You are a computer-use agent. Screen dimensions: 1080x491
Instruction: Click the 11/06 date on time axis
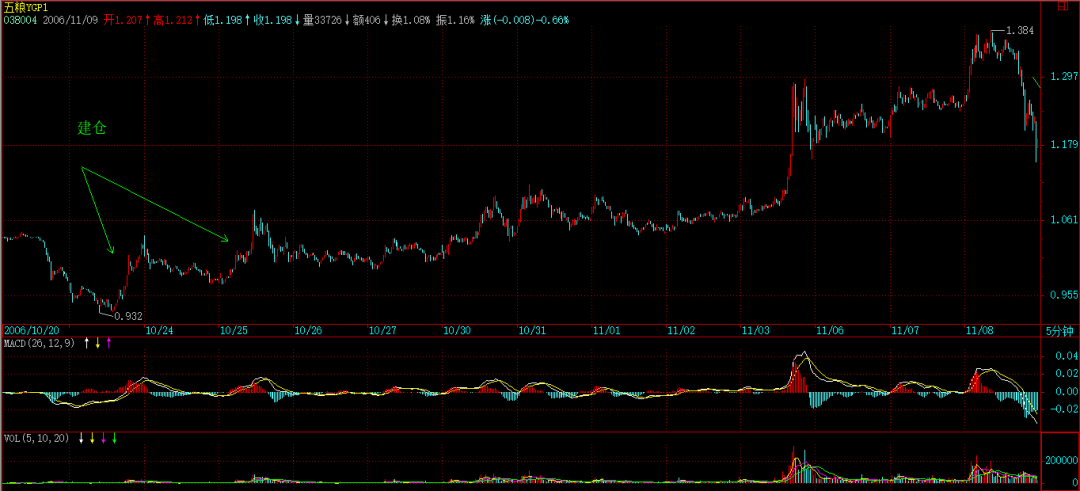829,331
